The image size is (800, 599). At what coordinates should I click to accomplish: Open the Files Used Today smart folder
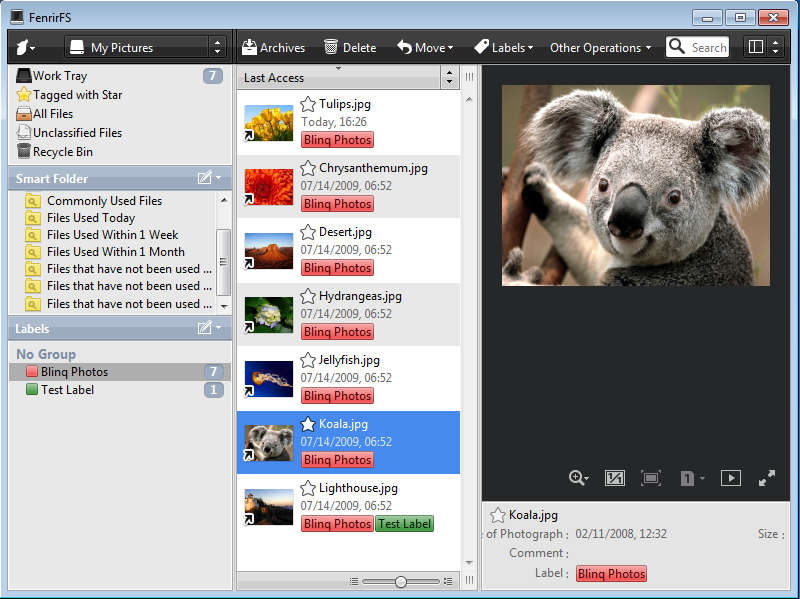pyautogui.click(x=91, y=218)
